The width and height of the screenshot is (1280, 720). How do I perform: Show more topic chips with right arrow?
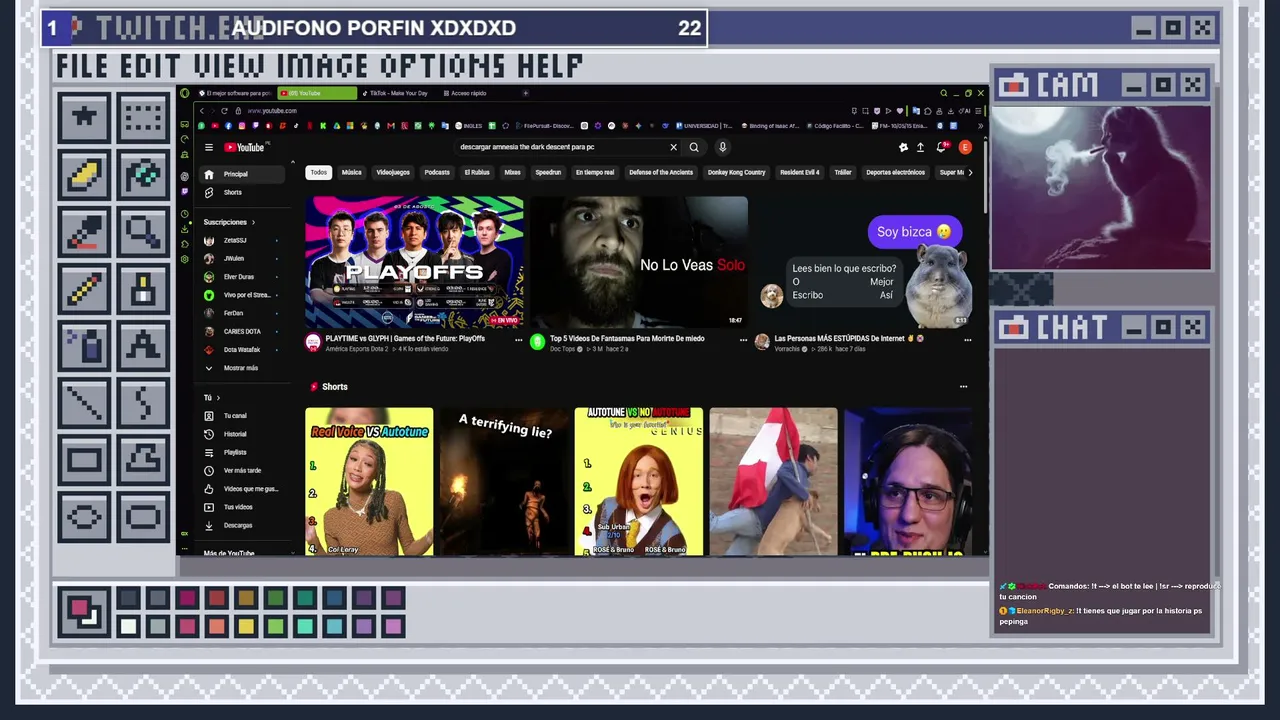[970, 172]
